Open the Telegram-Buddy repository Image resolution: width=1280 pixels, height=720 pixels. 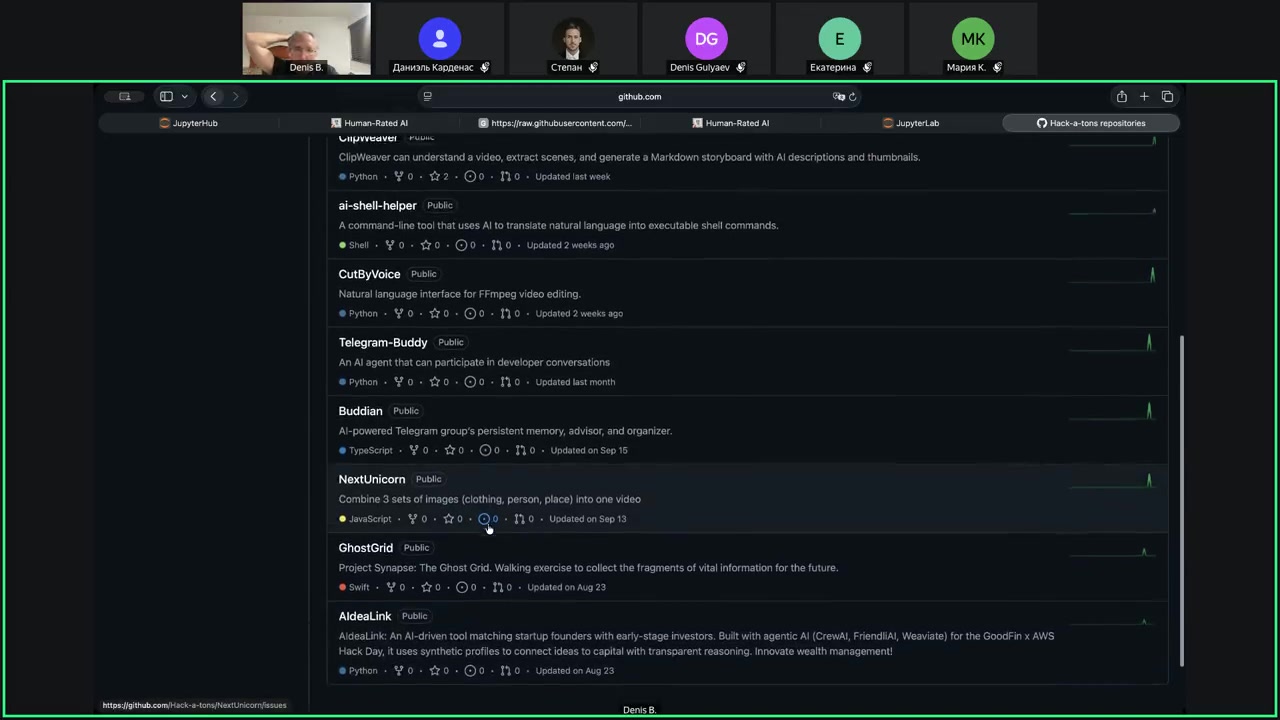pyautogui.click(x=382, y=342)
